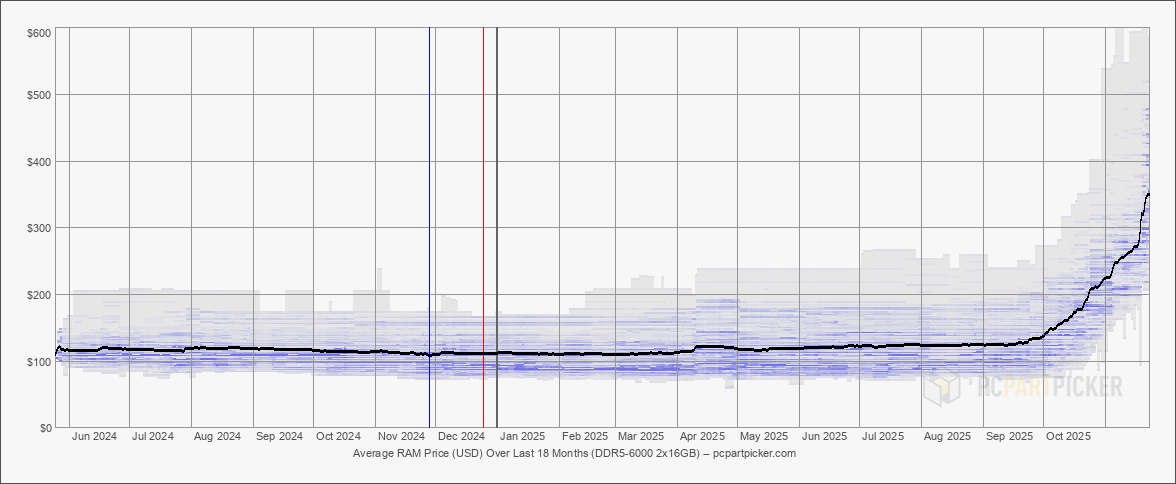Click the Dec 2024 x-axis label
The image size is (1176, 484).
pyautogui.click(x=460, y=436)
